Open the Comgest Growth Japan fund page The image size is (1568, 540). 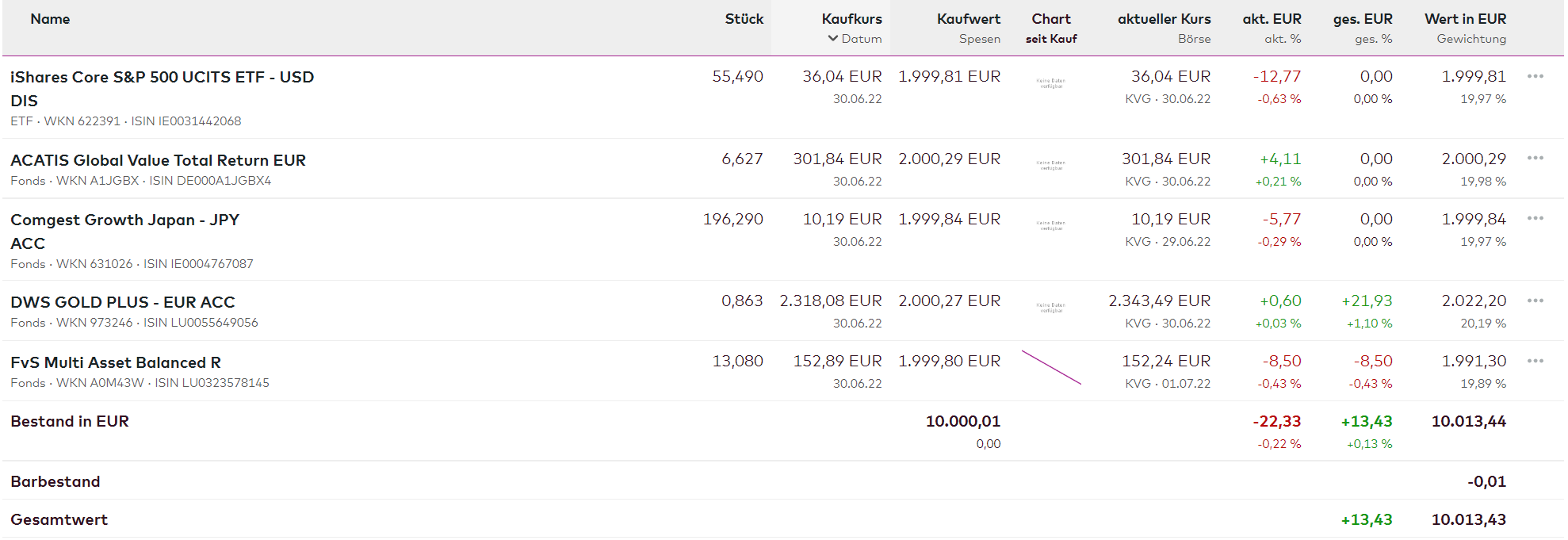[124, 220]
